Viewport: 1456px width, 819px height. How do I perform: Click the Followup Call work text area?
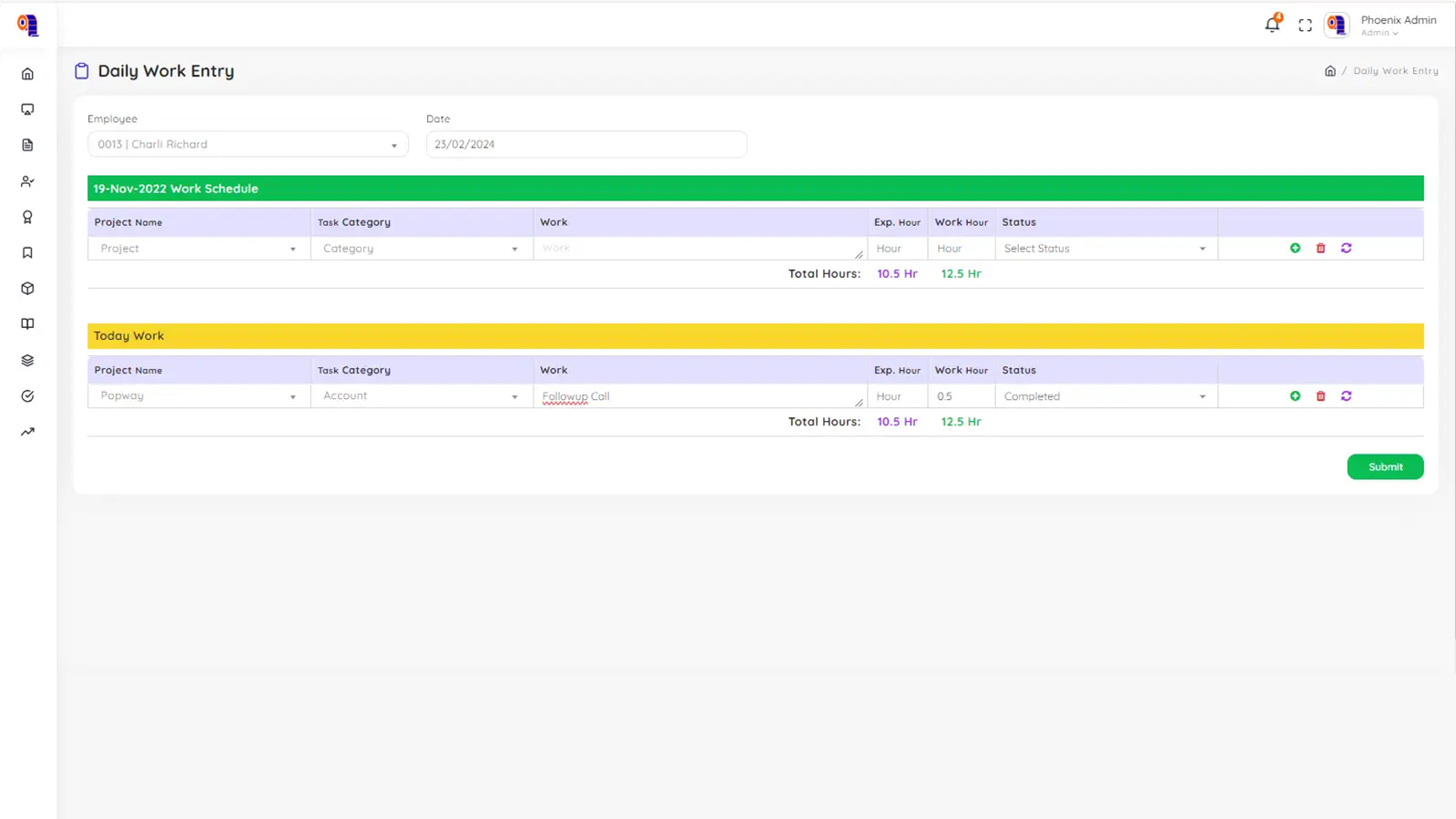(x=698, y=396)
